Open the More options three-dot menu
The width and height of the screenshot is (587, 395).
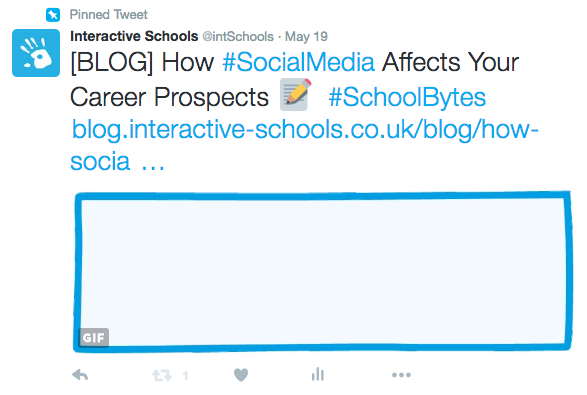(401, 375)
